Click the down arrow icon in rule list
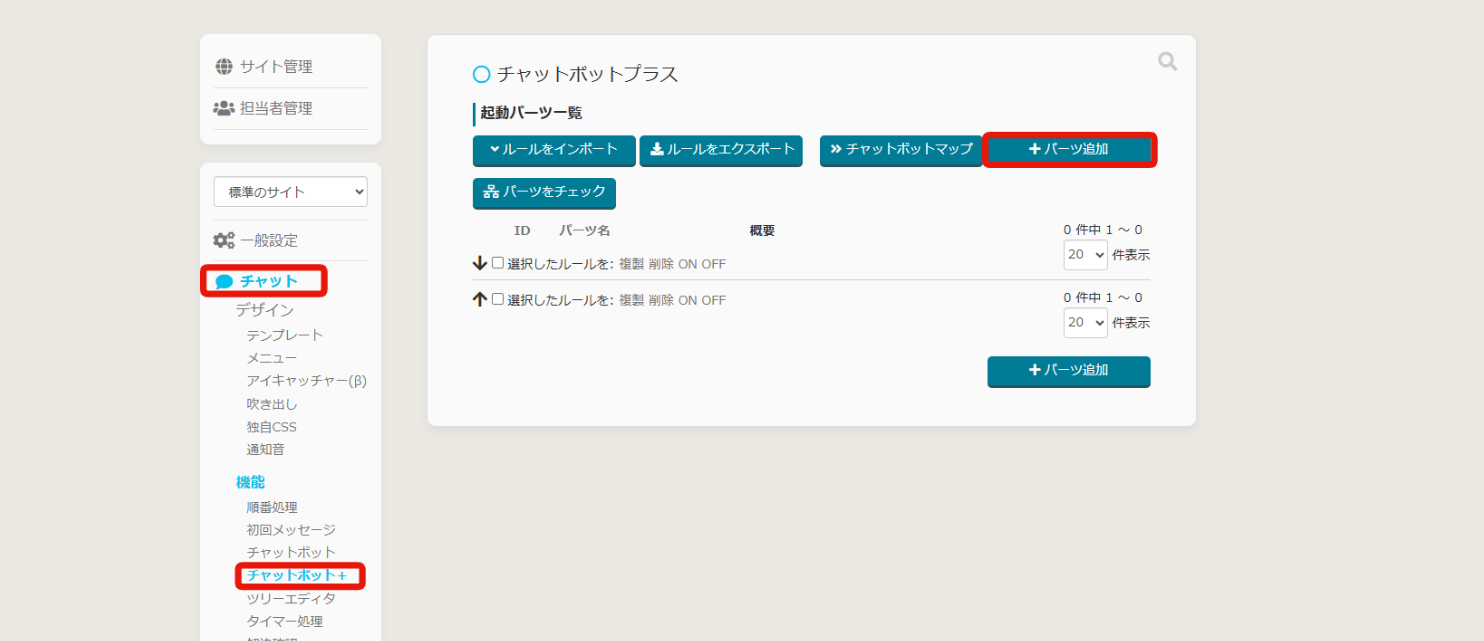Screen dimensions: 1484x641 click(x=480, y=264)
